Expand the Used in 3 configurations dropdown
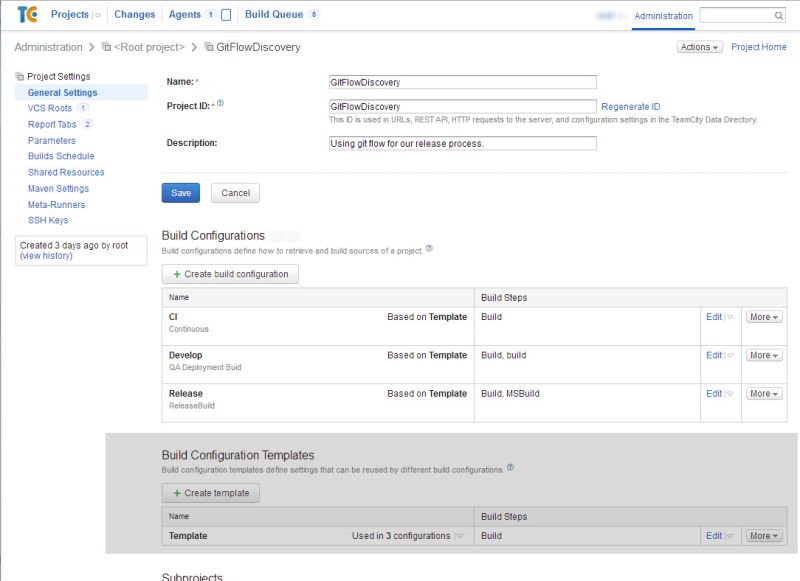800x581 pixels. click(x=458, y=536)
